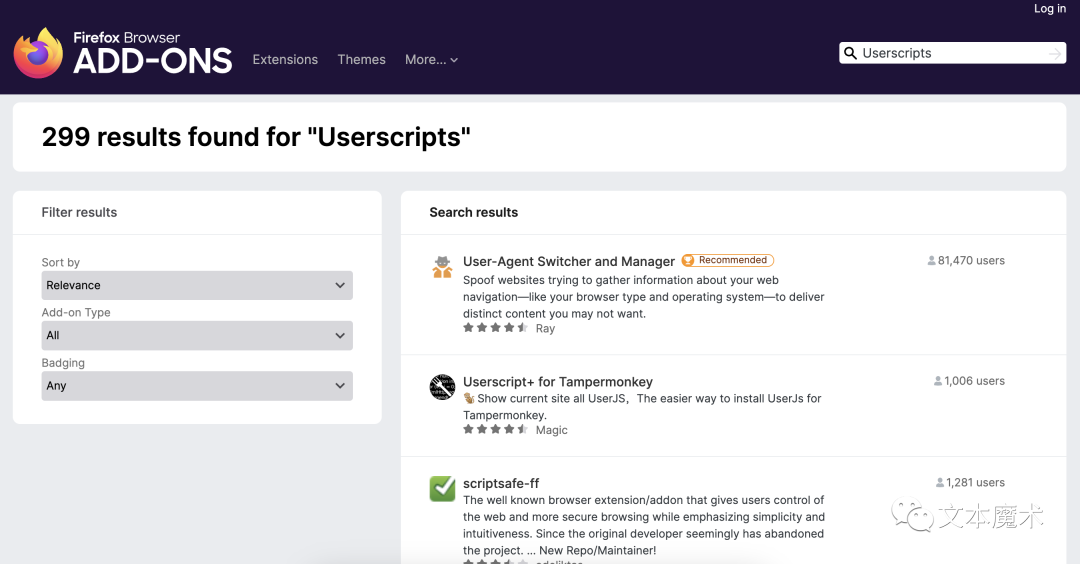Click the 1,281 users count
This screenshot has height=564, width=1080.
pyautogui.click(x=975, y=483)
